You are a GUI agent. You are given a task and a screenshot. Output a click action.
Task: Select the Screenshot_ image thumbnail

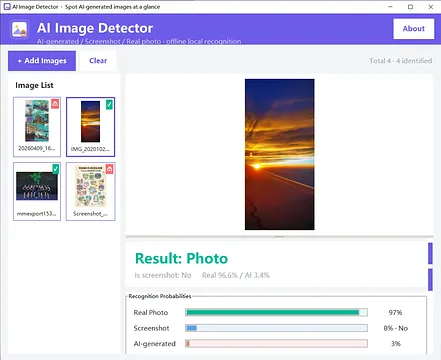[x=90, y=191]
